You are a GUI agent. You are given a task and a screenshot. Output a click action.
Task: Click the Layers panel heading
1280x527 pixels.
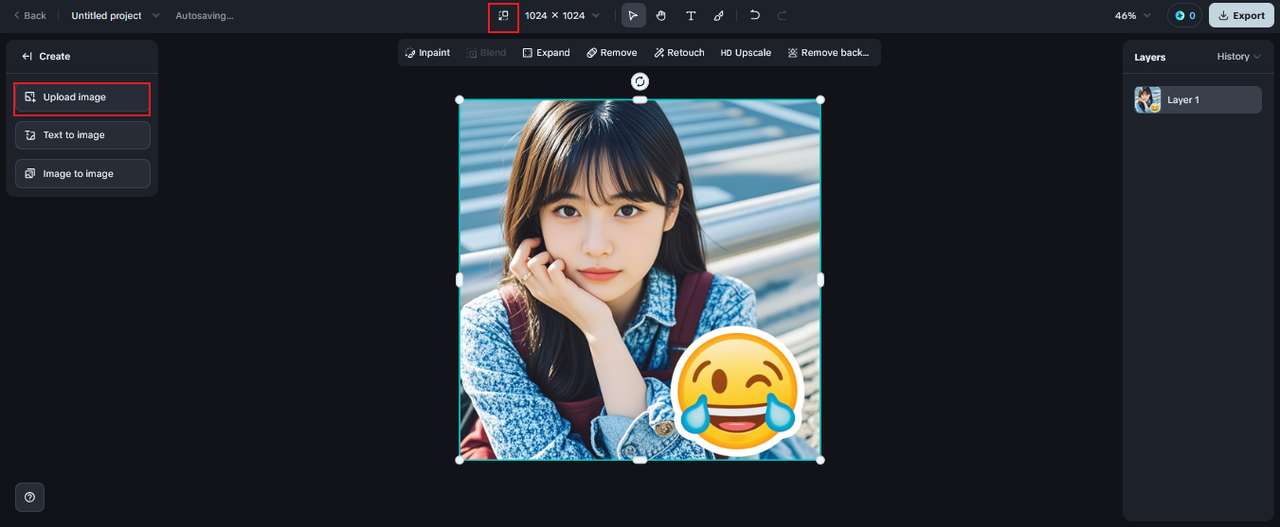point(1150,57)
